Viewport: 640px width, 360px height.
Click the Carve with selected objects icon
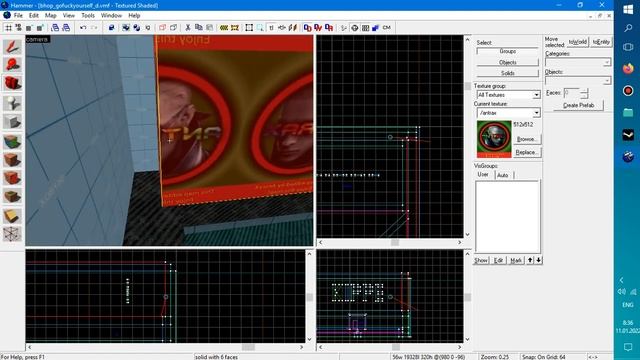click(x=112, y=28)
